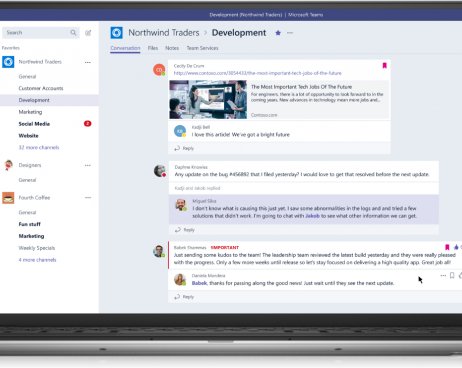Start a new chat with compose icon
This screenshot has height=368, width=462.
[x=88, y=32]
